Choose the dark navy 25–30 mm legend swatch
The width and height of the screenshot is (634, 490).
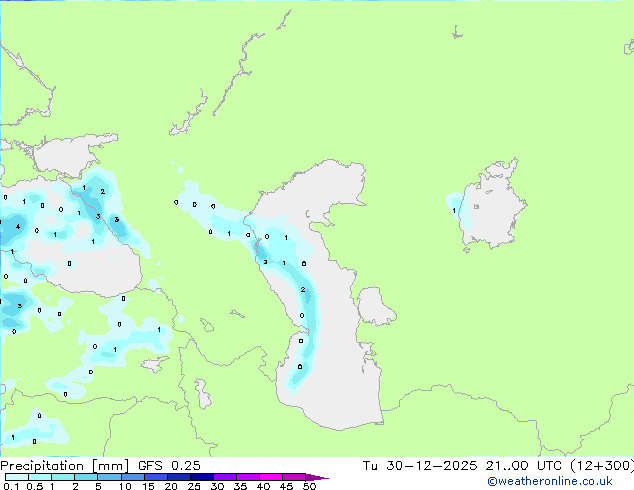202,477
